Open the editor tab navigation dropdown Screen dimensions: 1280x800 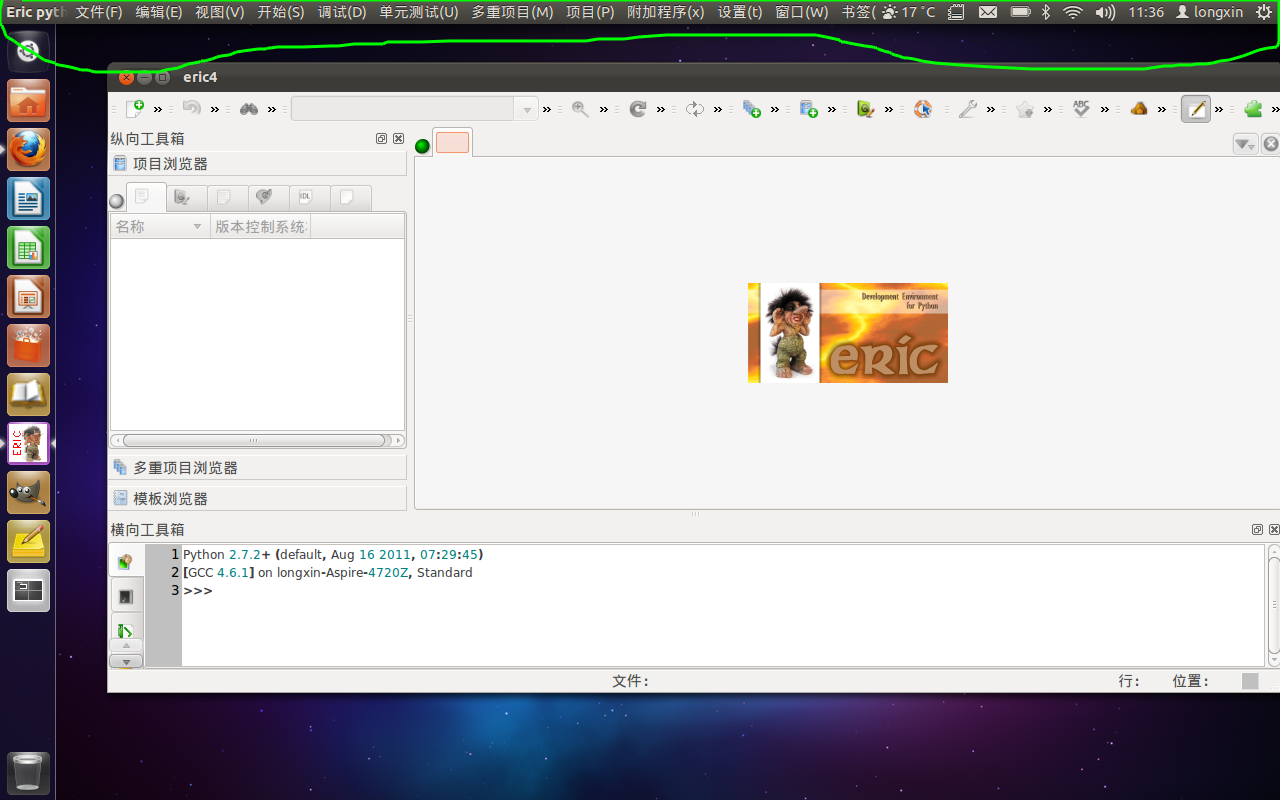pos(1245,144)
